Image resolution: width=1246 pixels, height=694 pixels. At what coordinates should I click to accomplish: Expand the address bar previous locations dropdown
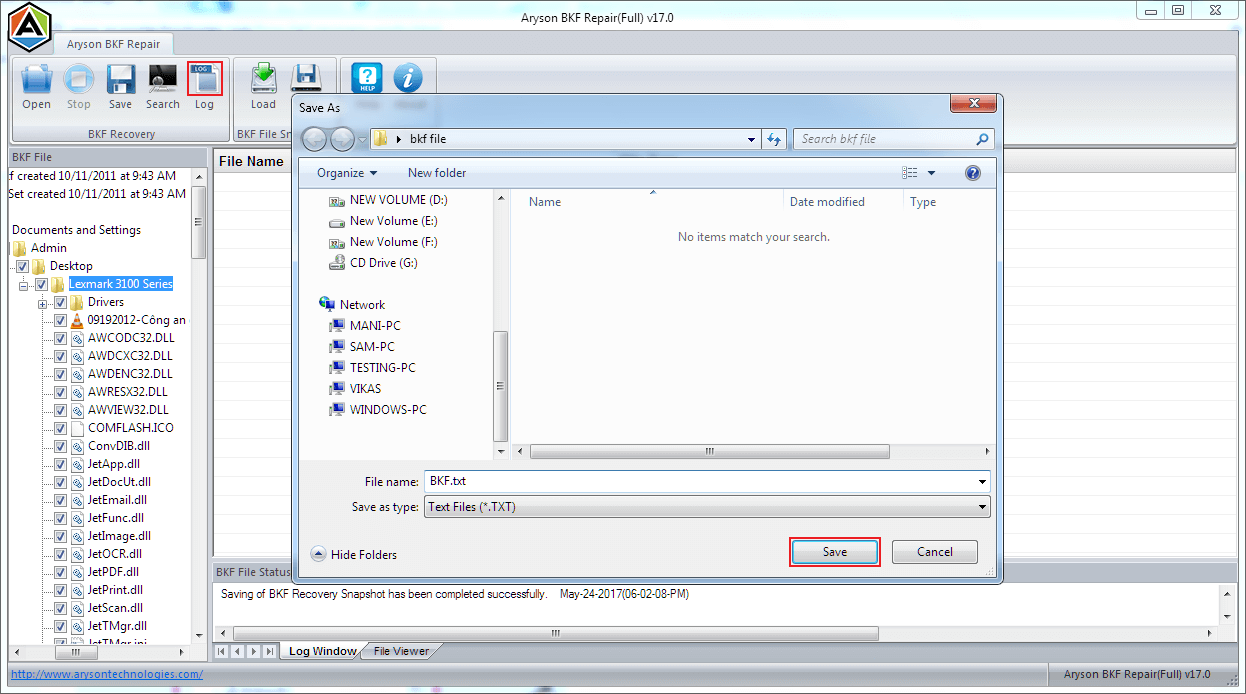pyautogui.click(x=752, y=139)
